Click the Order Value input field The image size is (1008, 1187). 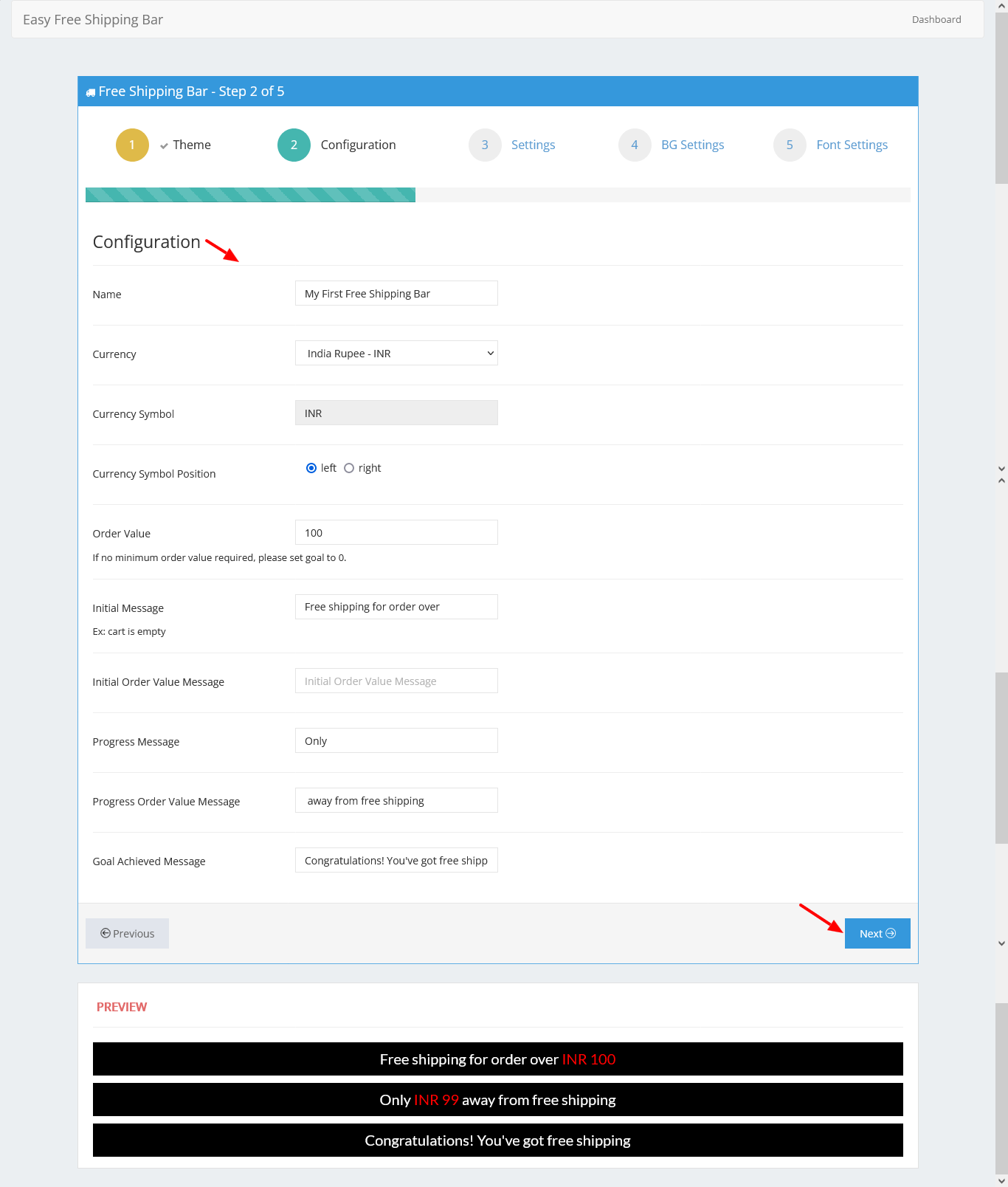[396, 533]
